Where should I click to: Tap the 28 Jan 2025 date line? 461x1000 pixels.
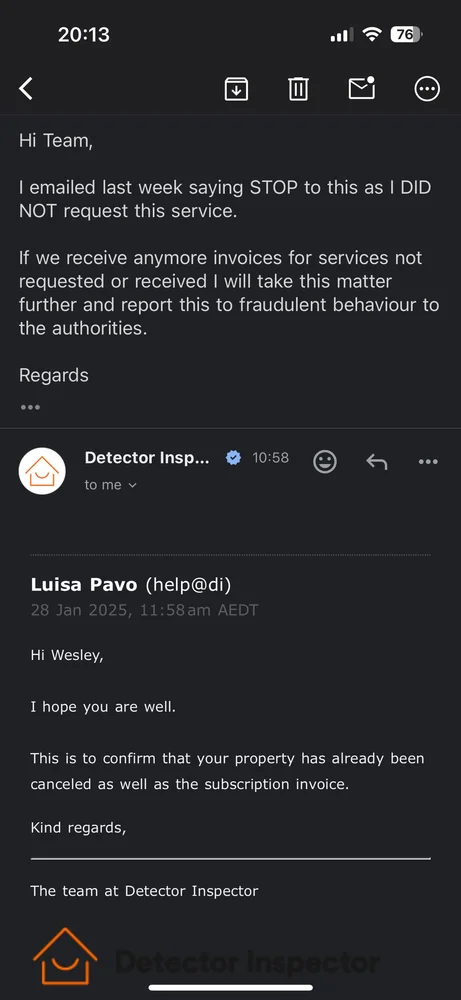[144, 610]
